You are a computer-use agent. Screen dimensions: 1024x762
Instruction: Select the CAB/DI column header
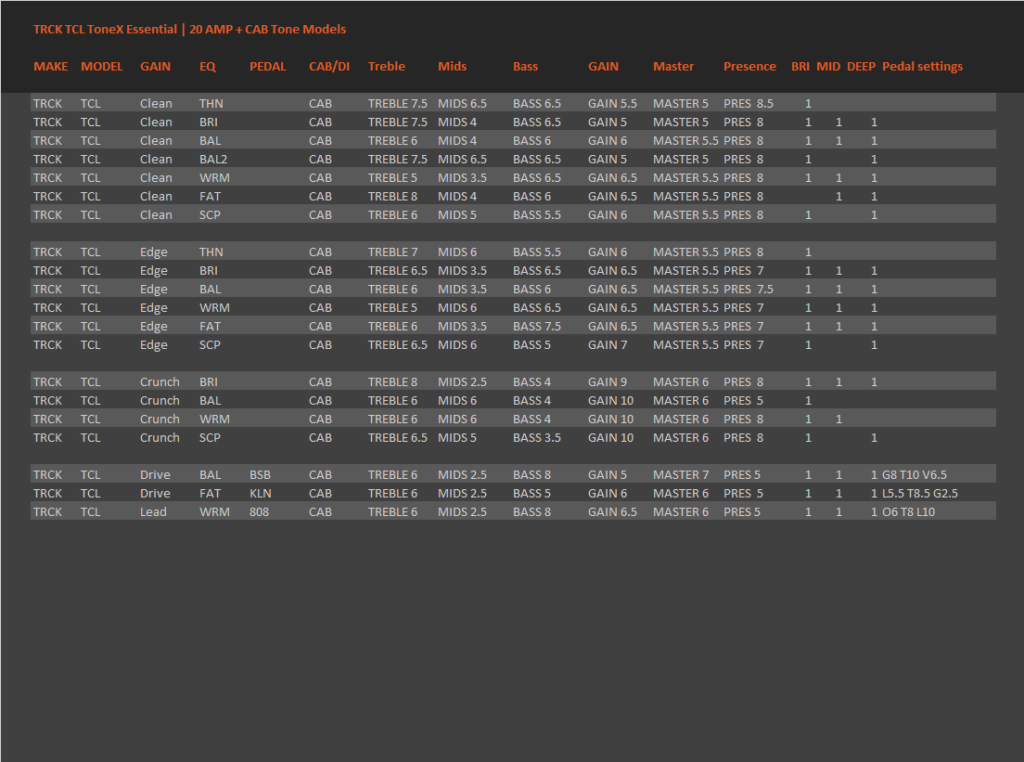tap(329, 67)
